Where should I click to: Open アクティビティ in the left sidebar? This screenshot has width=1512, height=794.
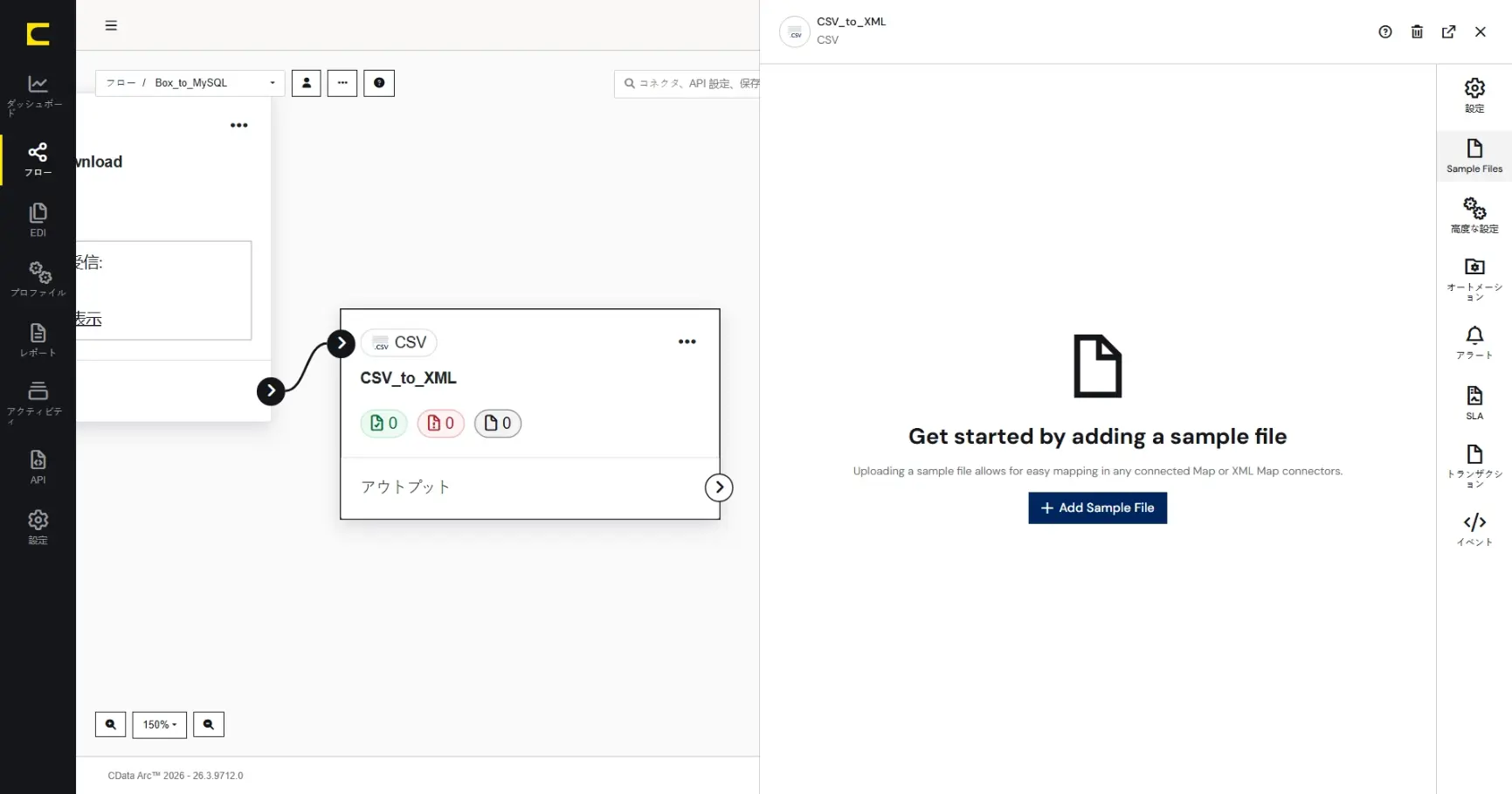point(38,402)
